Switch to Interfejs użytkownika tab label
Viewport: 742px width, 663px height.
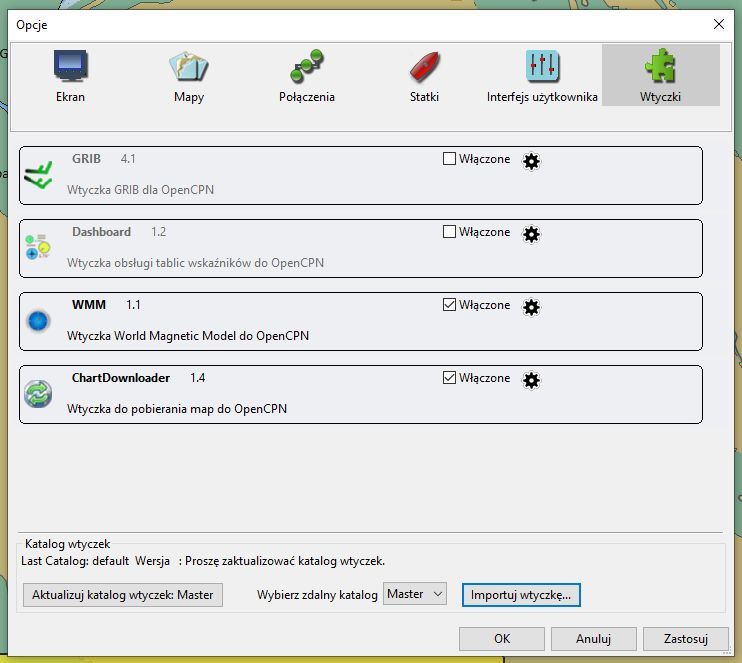pyautogui.click(x=542, y=97)
